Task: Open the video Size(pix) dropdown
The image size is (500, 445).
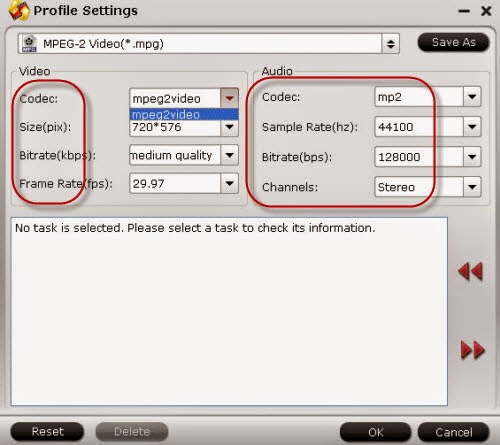Action: click(229, 127)
